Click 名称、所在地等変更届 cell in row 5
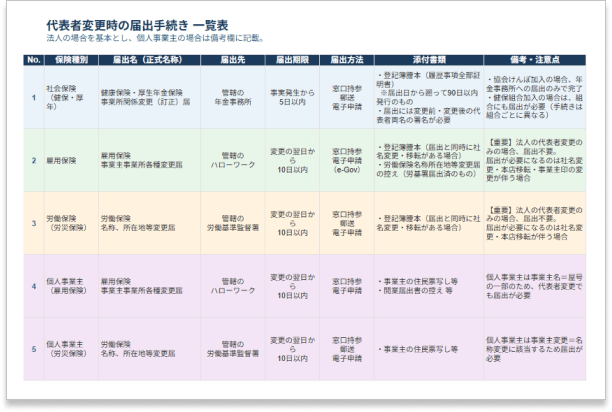Image resolution: width=612 pixels, height=412 pixels. coord(149,349)
